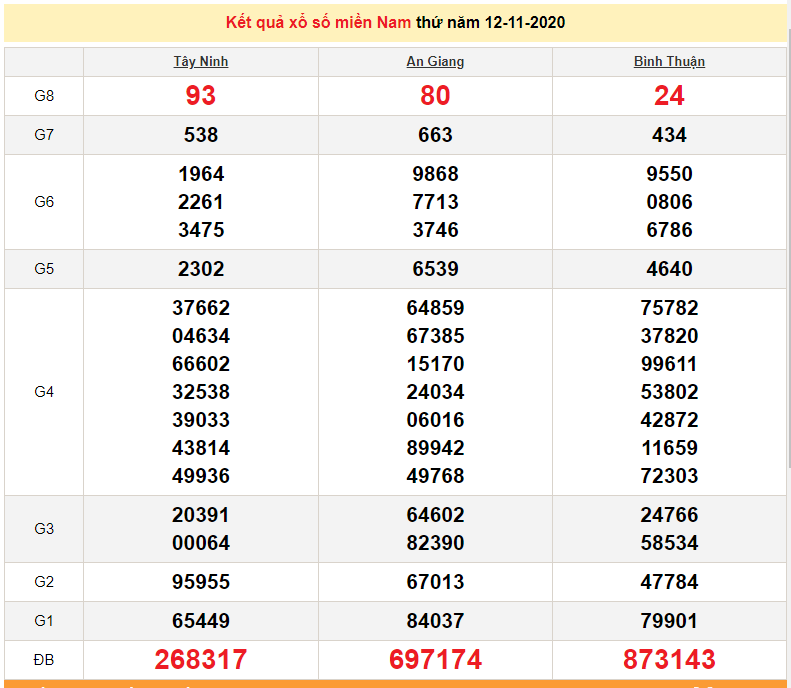Click the G6 number 3746
The image size is (791, 688).
[435, 230]
